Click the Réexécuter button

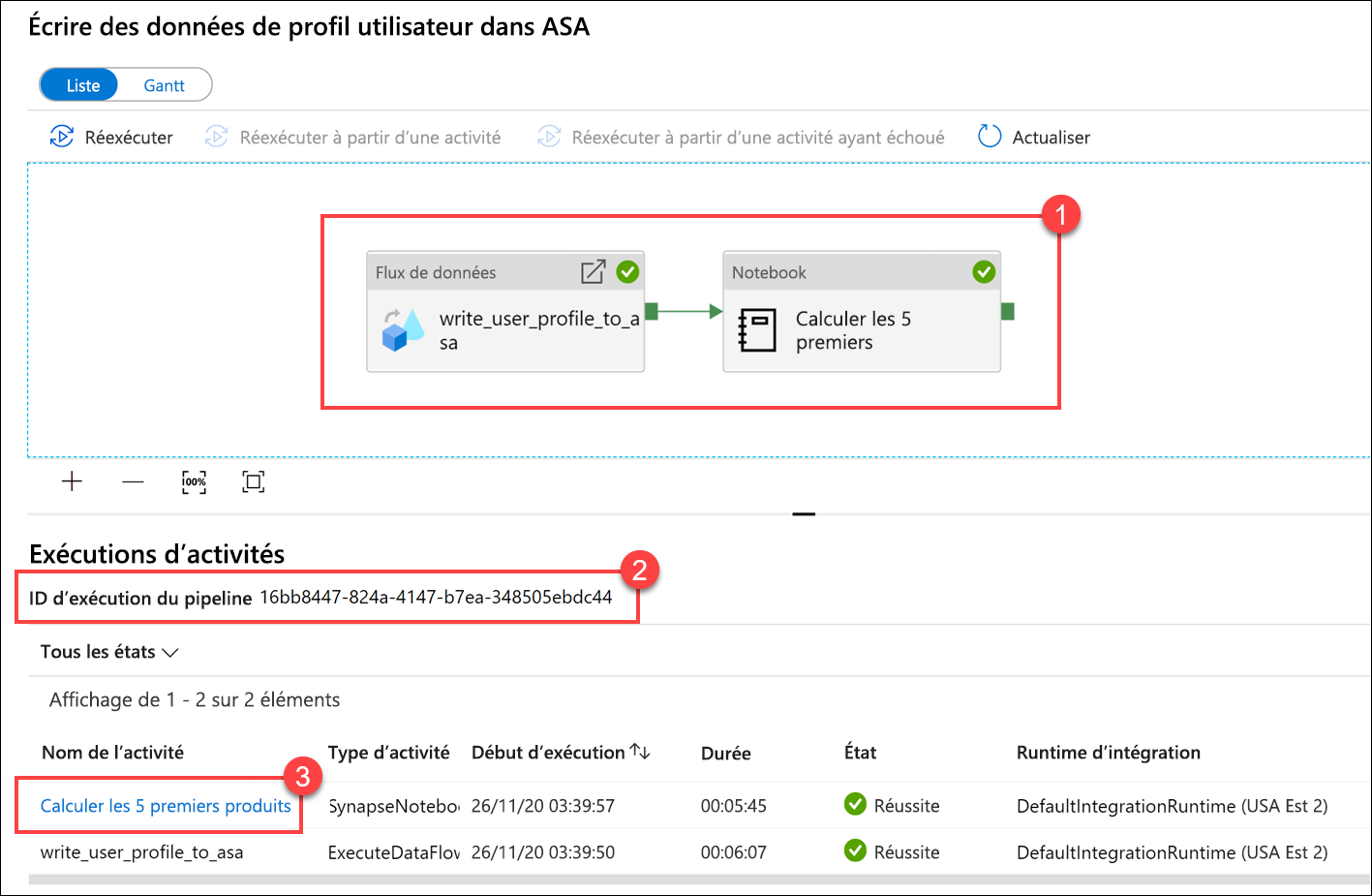[111, 138]
